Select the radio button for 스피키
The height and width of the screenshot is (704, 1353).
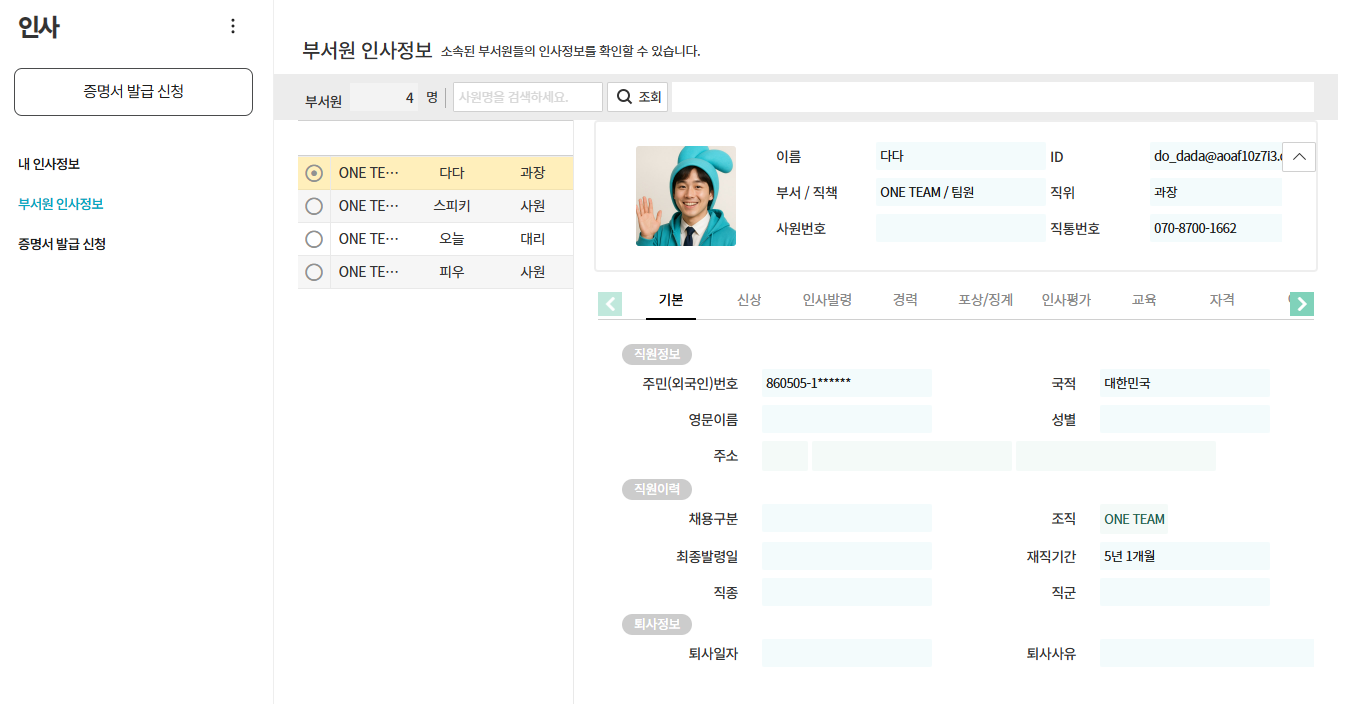click(x=314, y=206)
